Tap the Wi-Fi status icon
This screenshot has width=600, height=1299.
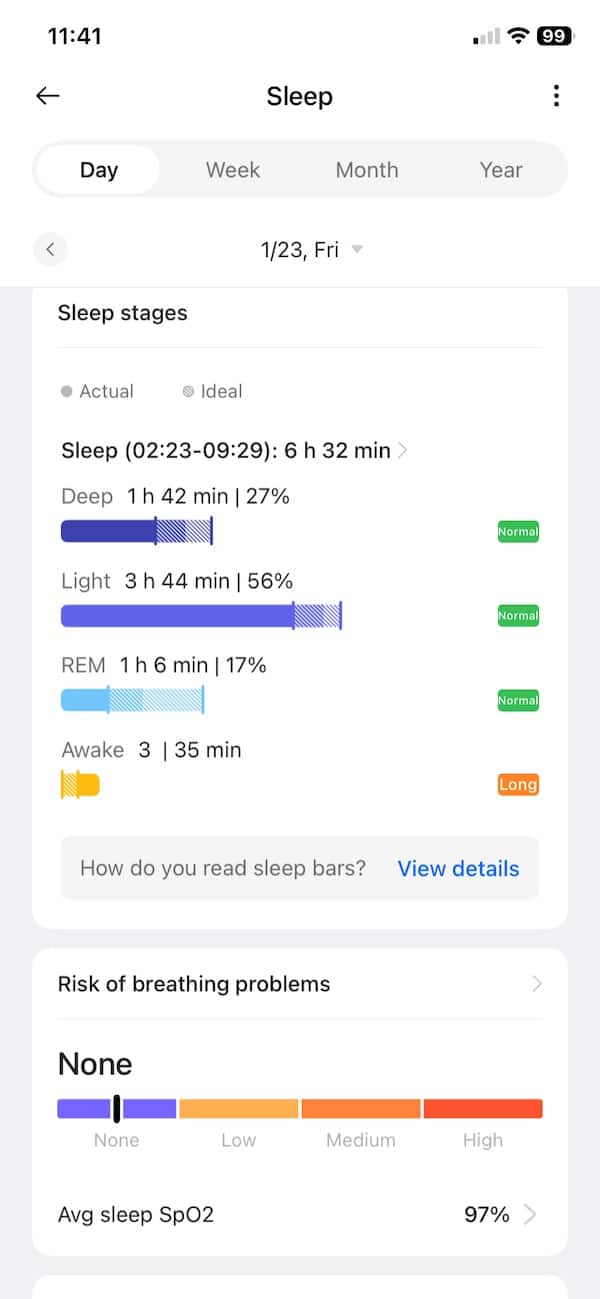pos(518,36)
